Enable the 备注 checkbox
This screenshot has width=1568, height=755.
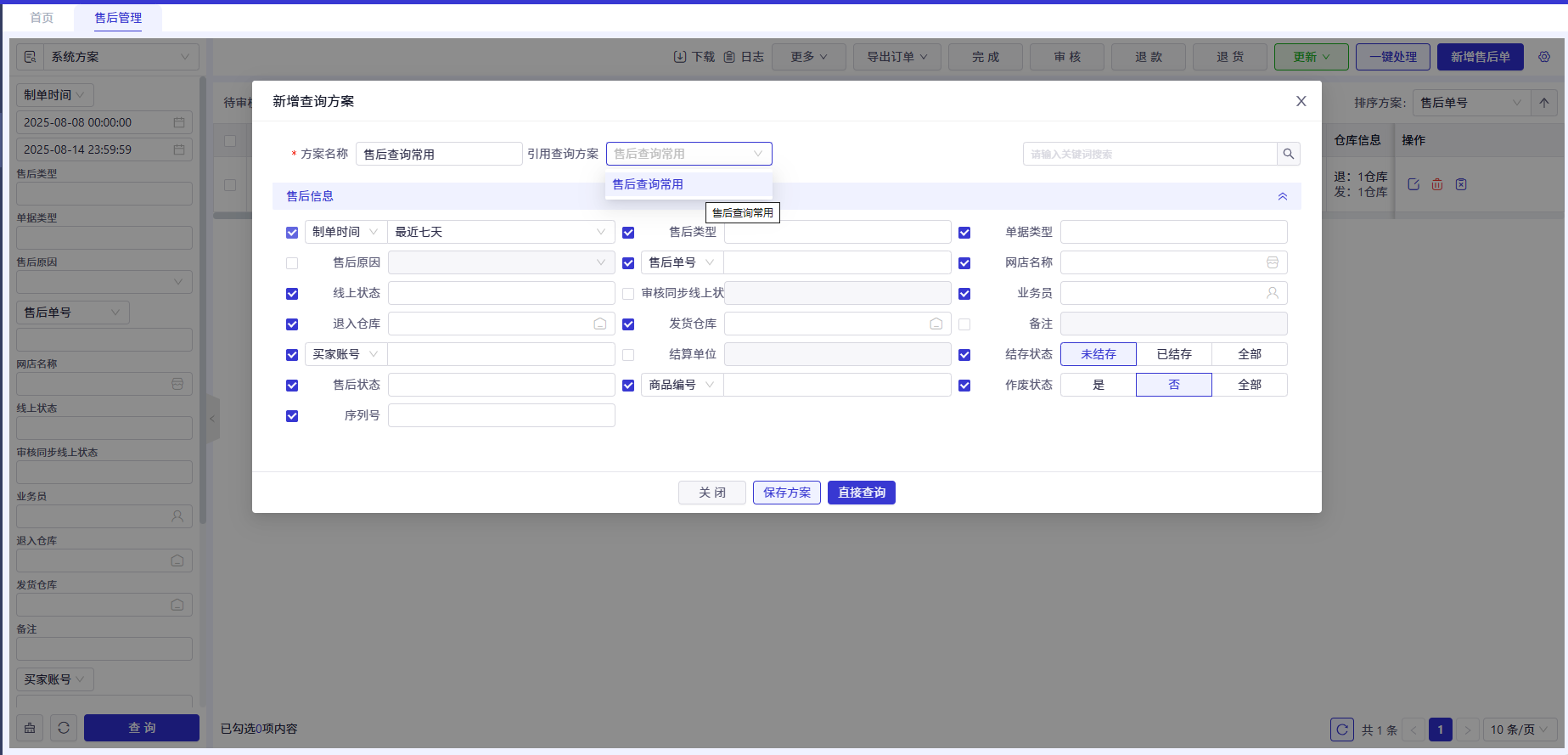(964, 324)
